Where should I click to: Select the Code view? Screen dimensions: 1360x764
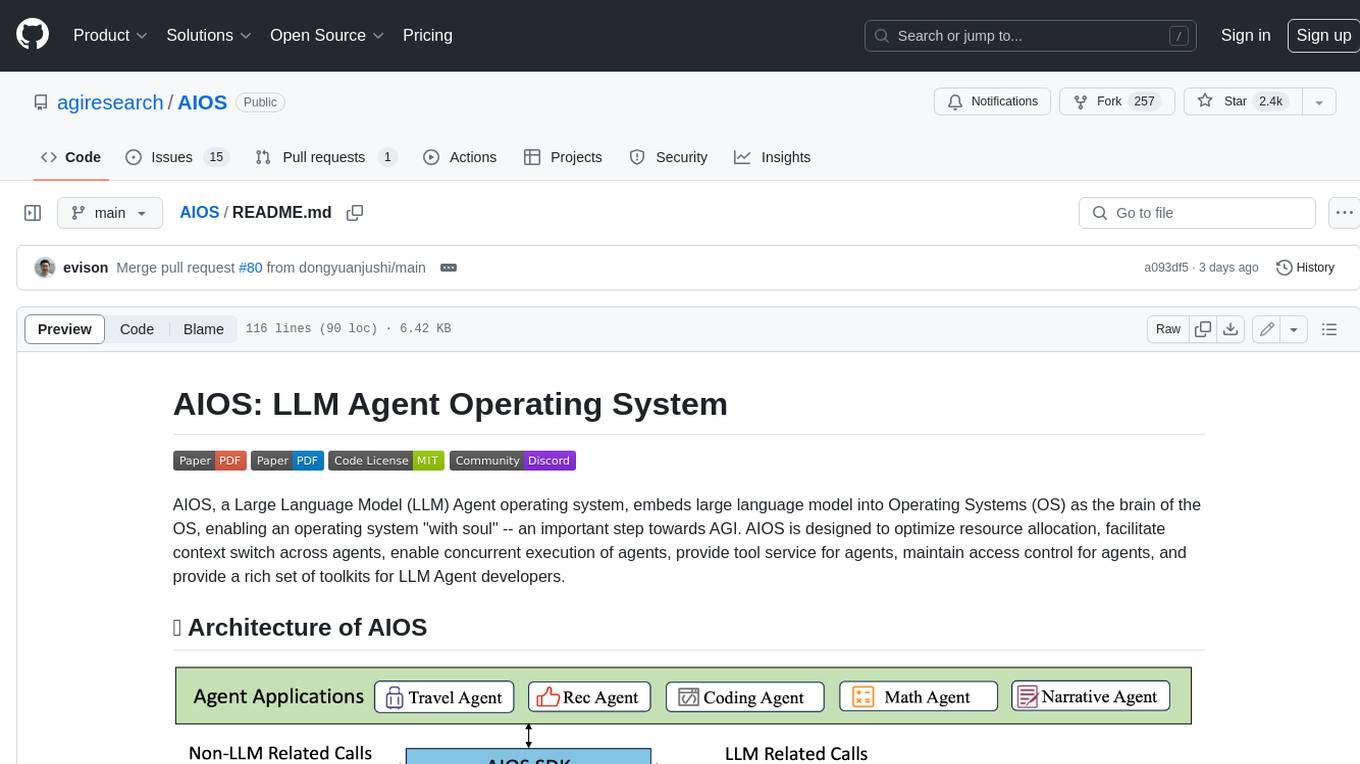pyautogui.click(x=137, y=329)
